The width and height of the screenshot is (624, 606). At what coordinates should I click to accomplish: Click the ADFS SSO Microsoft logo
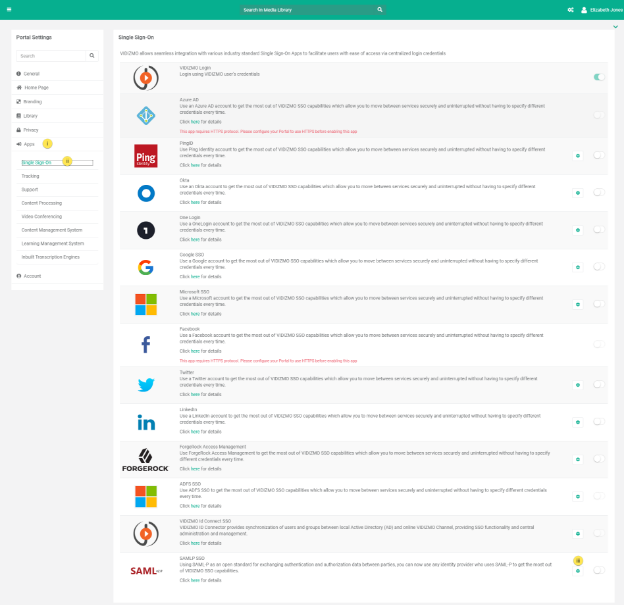pos(146,497)
